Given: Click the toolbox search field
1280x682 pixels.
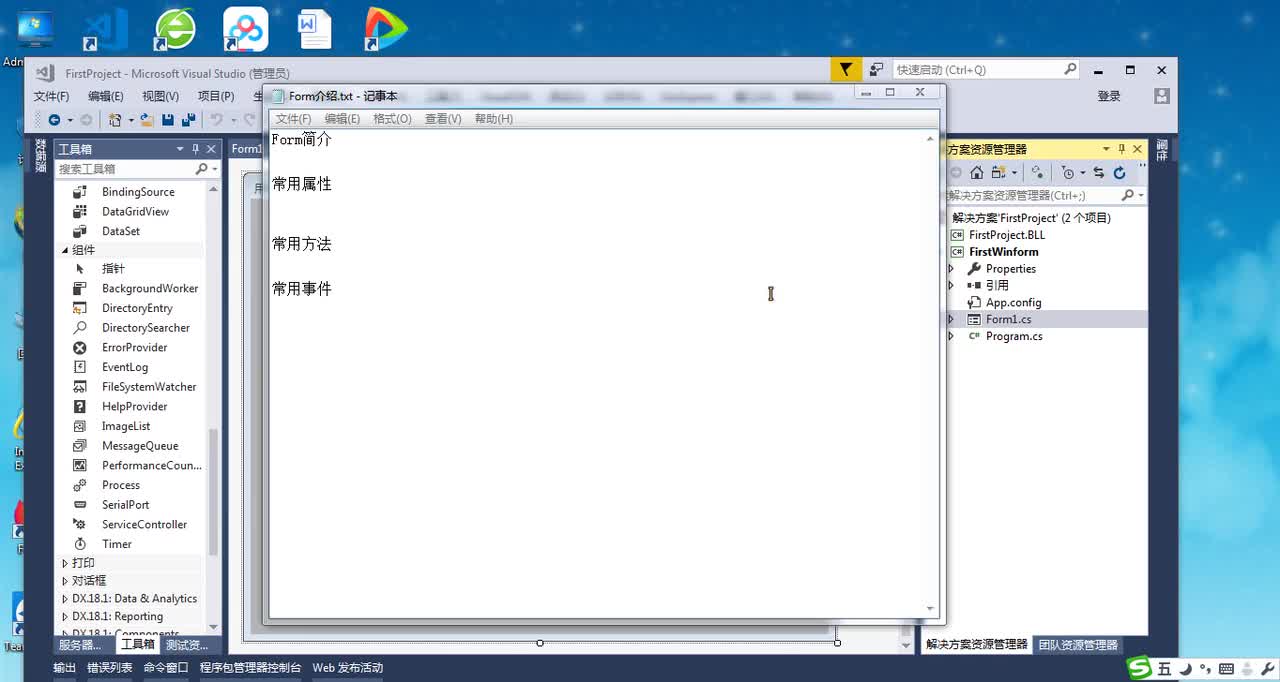Looking at the screenshot, I should [125, 169].
